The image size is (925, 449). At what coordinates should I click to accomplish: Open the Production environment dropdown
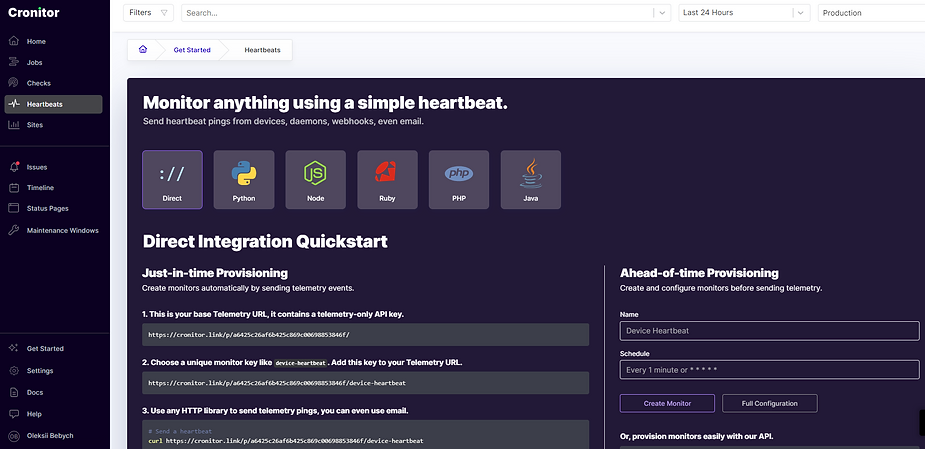[x=871, y=12]
